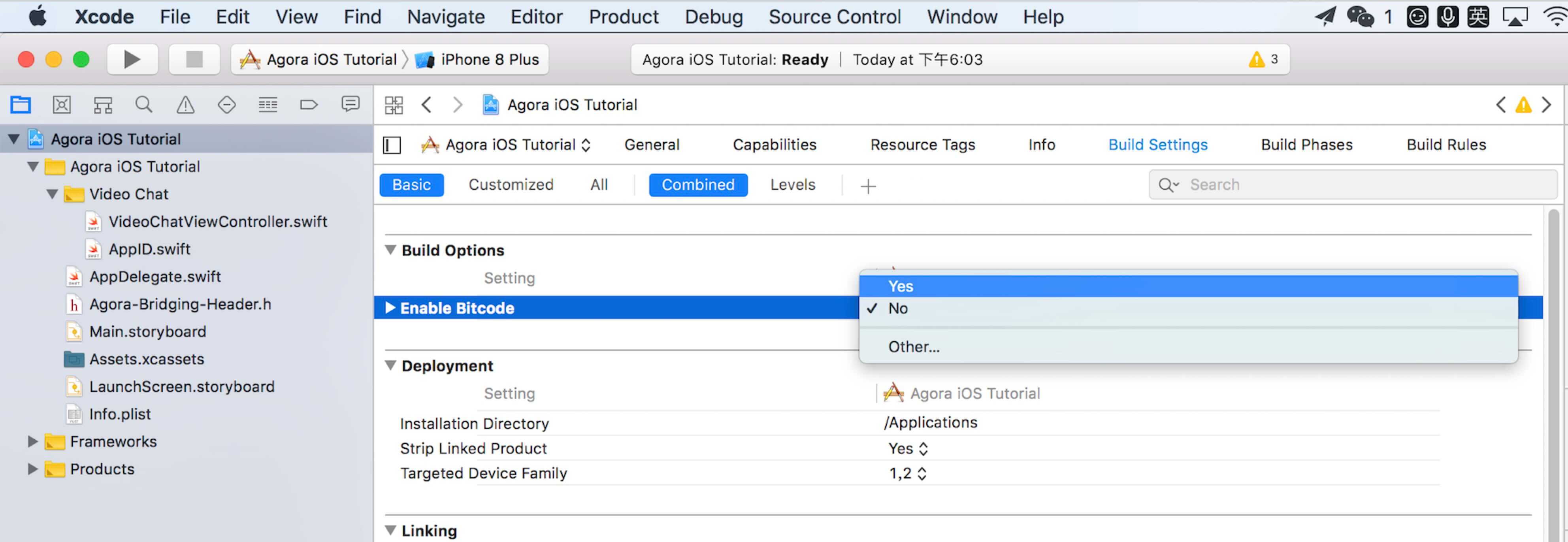Open the Breakpoint navigator icon
Image resolution: width=1568 pixels, height=542 pixels.
pos(309,105)
